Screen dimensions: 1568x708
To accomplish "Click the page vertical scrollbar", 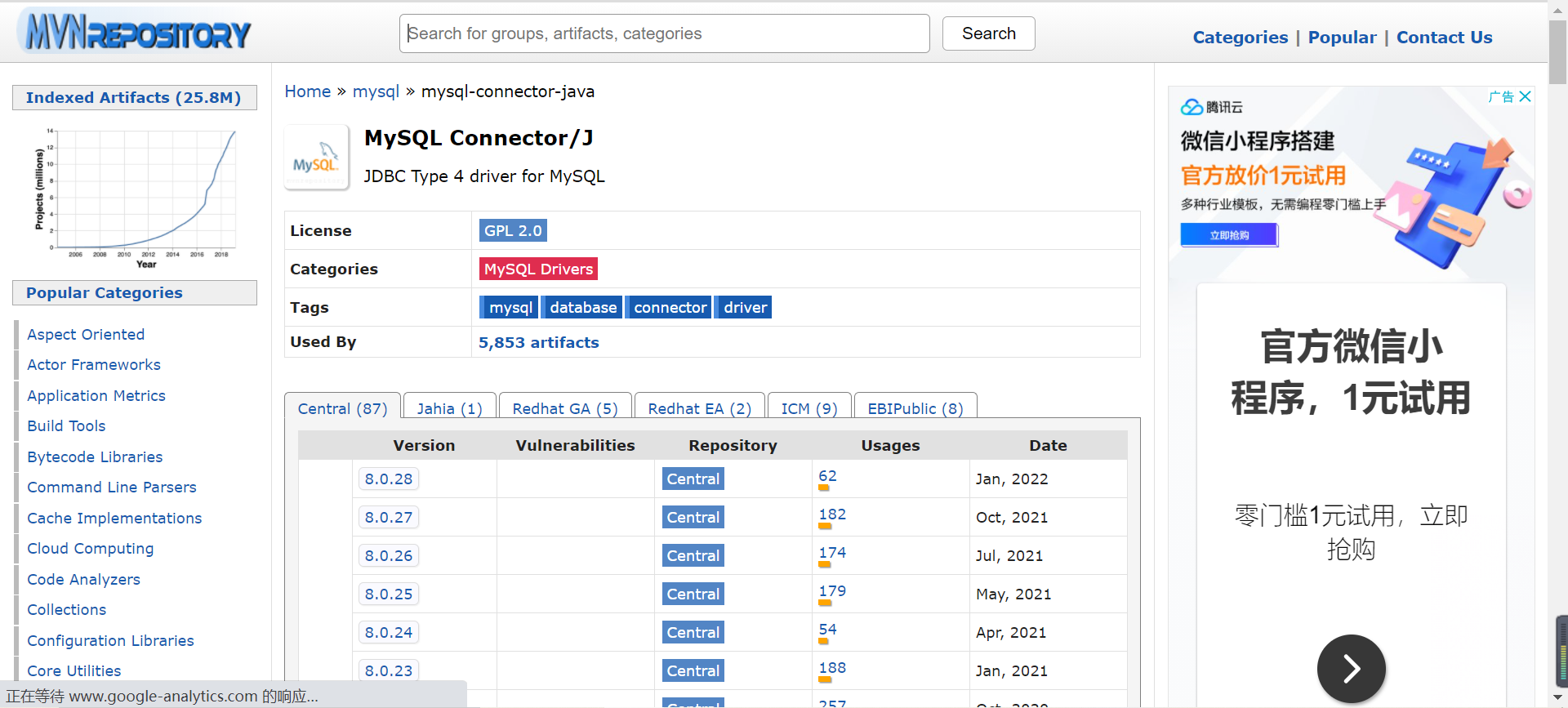I will 1557,327.
